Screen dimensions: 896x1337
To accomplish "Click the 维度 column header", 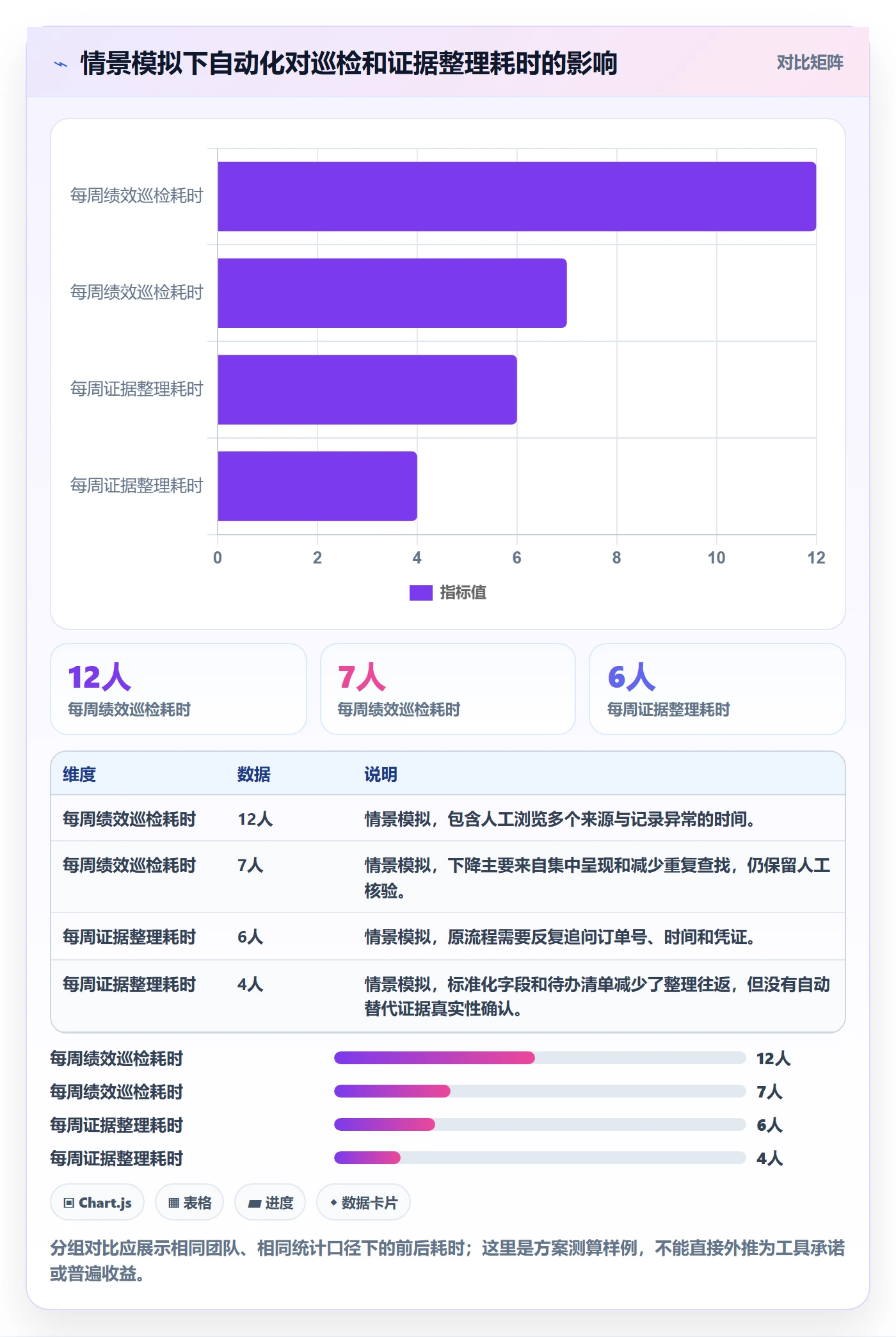I will click(x=79, y=774).
